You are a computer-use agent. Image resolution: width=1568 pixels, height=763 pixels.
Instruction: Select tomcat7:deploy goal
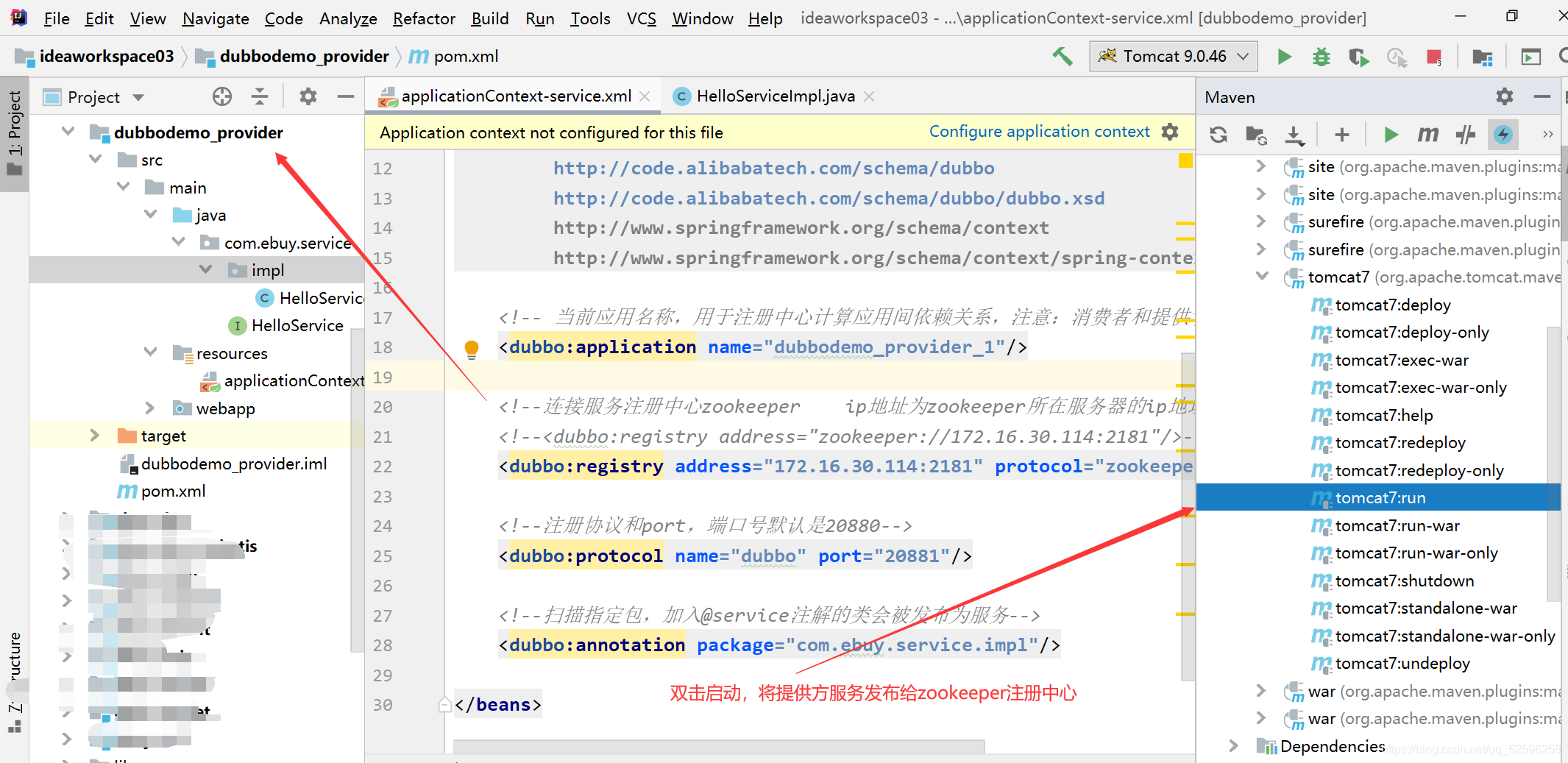click(1392, 305)
